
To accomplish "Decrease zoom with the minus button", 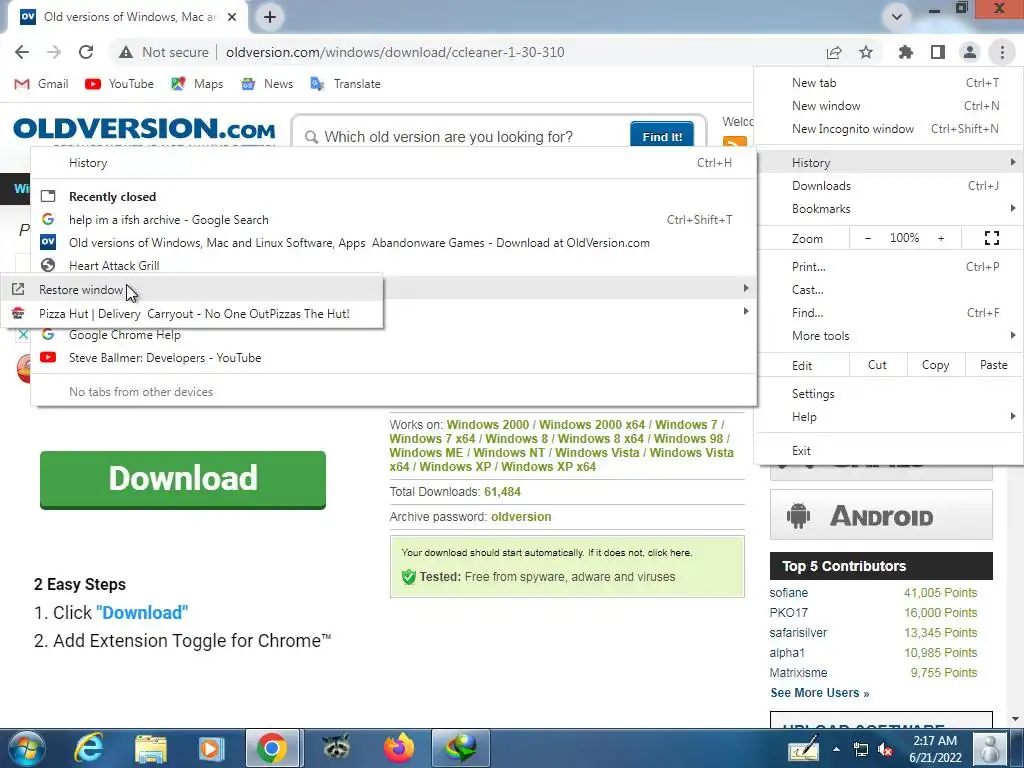I will pyautogui.click(x=868, y=238).
